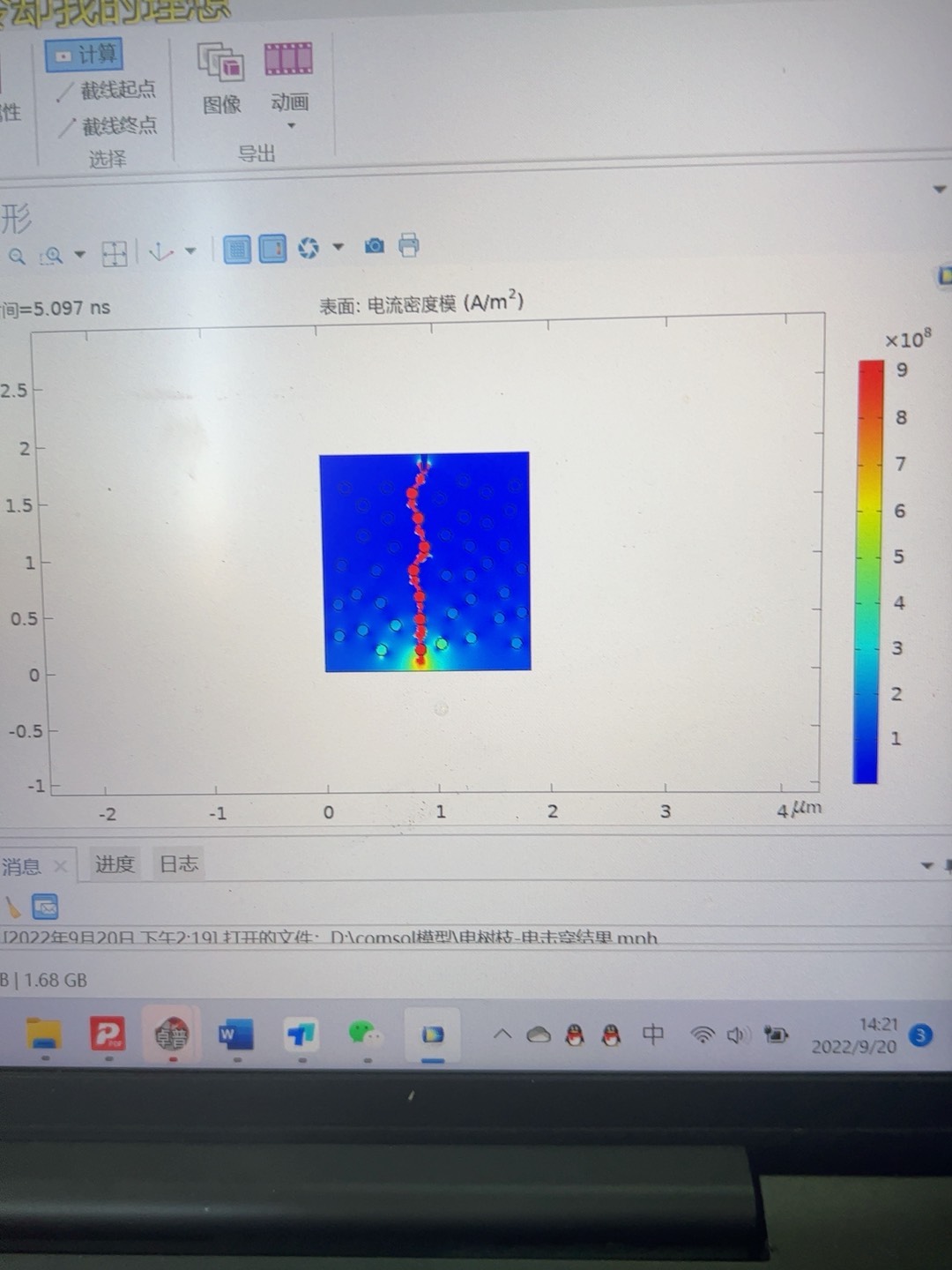Click the opened-file log message line
The height and width of the screenshot is (1270, 952).
[x=330, y=938]
